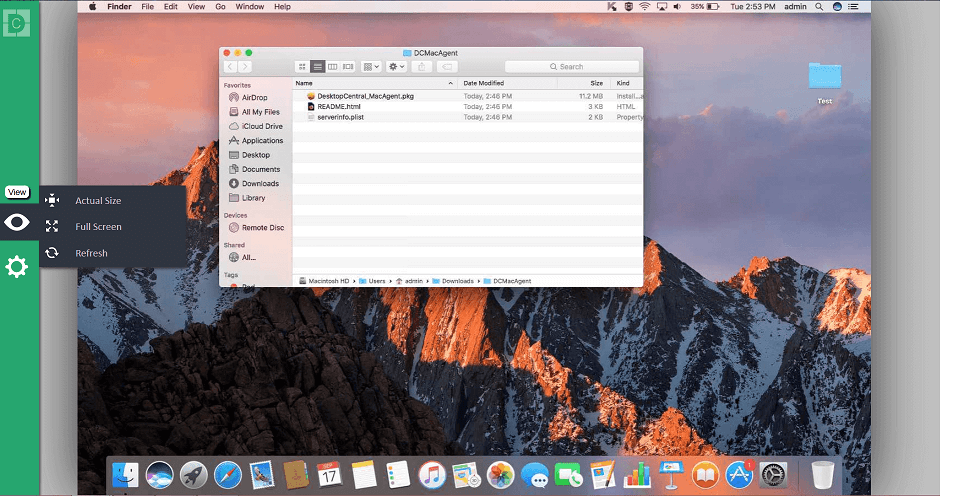Click the Finder share button
This screenshot has width=955, height=496.
(x=422, y=67)
